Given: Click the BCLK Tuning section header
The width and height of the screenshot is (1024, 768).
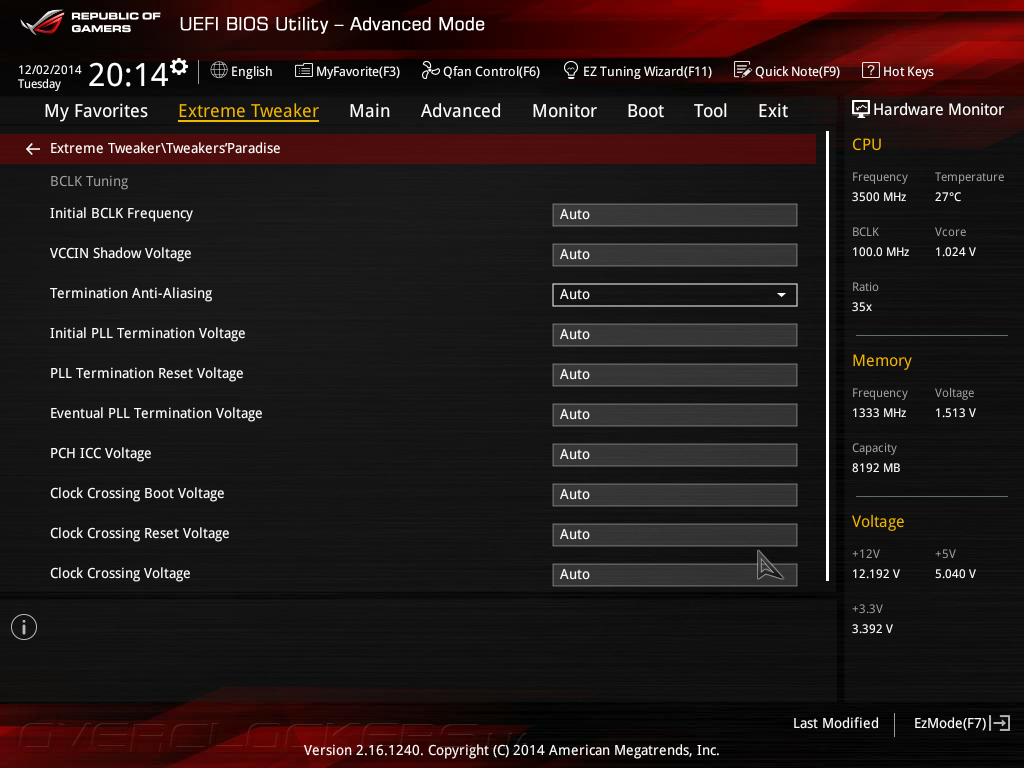Looking at the screenshot, I should point(89,181).
